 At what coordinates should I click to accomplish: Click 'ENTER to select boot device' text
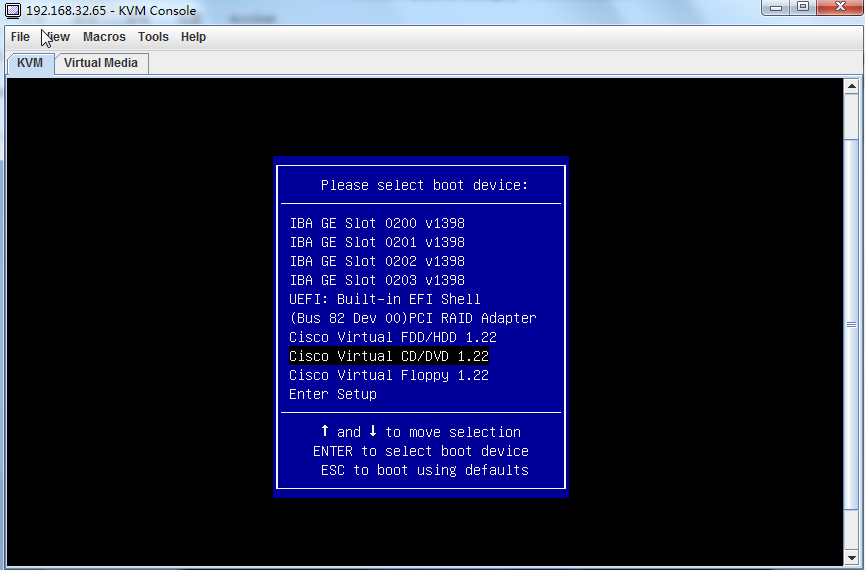point(421,451)
